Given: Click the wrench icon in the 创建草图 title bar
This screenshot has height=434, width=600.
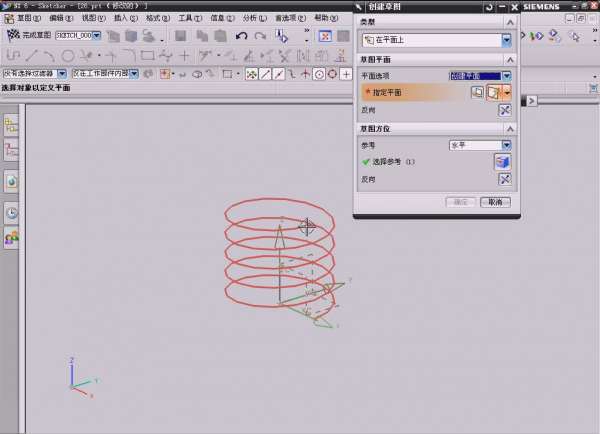Looking at the screenshot, I should pos(359,7).
